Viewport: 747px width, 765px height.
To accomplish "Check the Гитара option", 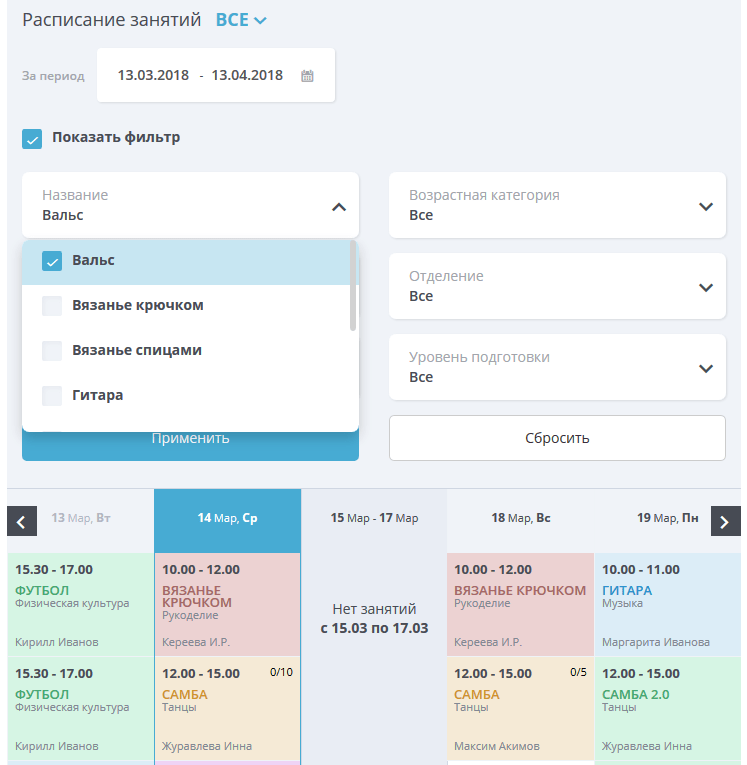I will pyautogui.click(x=52, y=396).
